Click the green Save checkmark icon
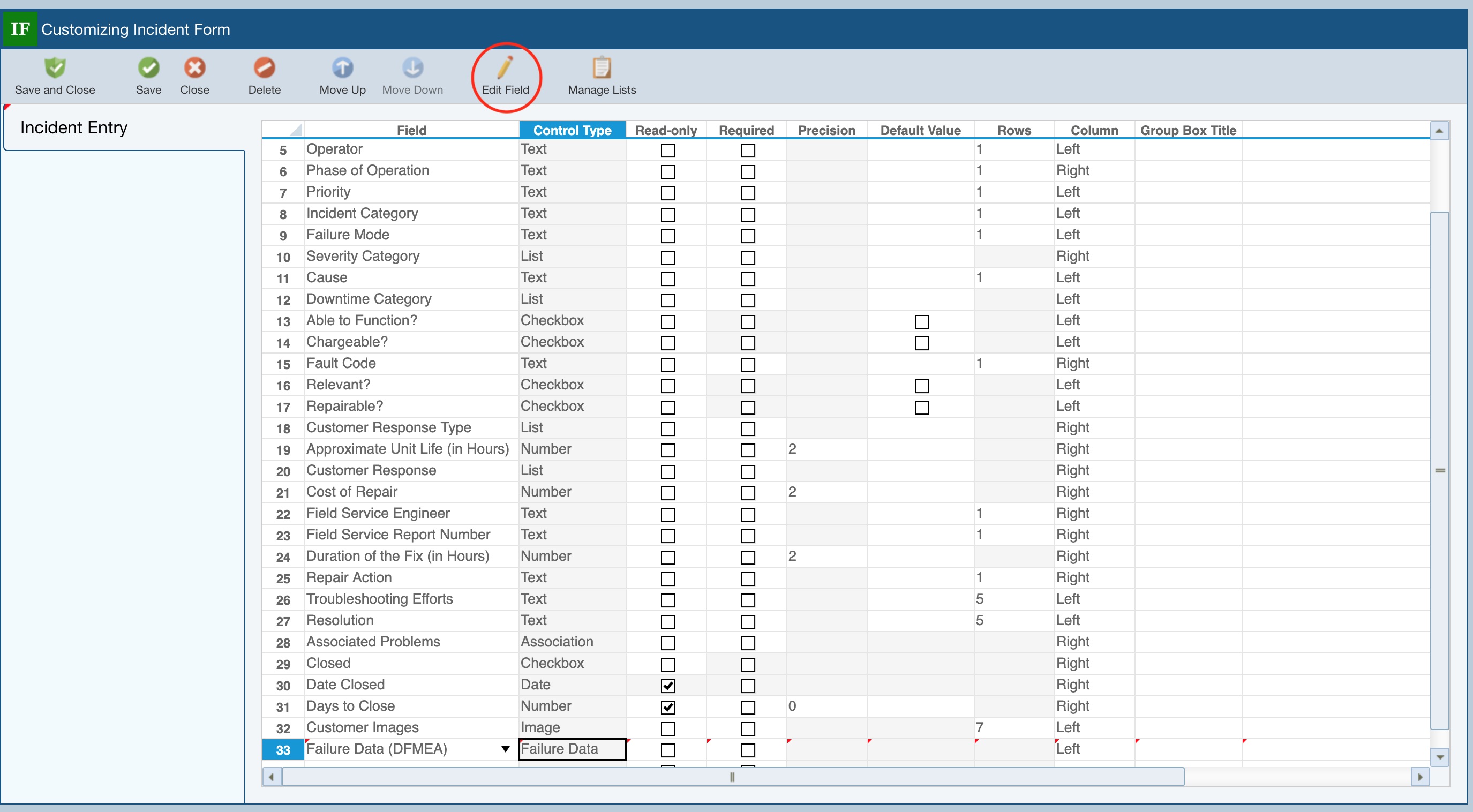The height and width of the screenshot is (812, 1473). [x=148, y=68]
